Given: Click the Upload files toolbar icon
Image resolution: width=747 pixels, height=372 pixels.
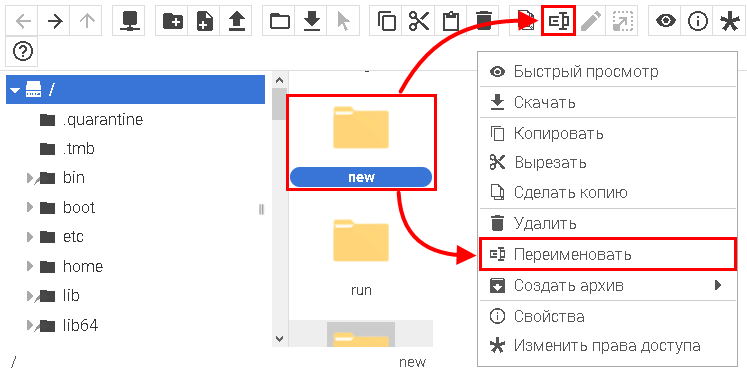Looking at the screenshot, I should click(x=236, y=21).
